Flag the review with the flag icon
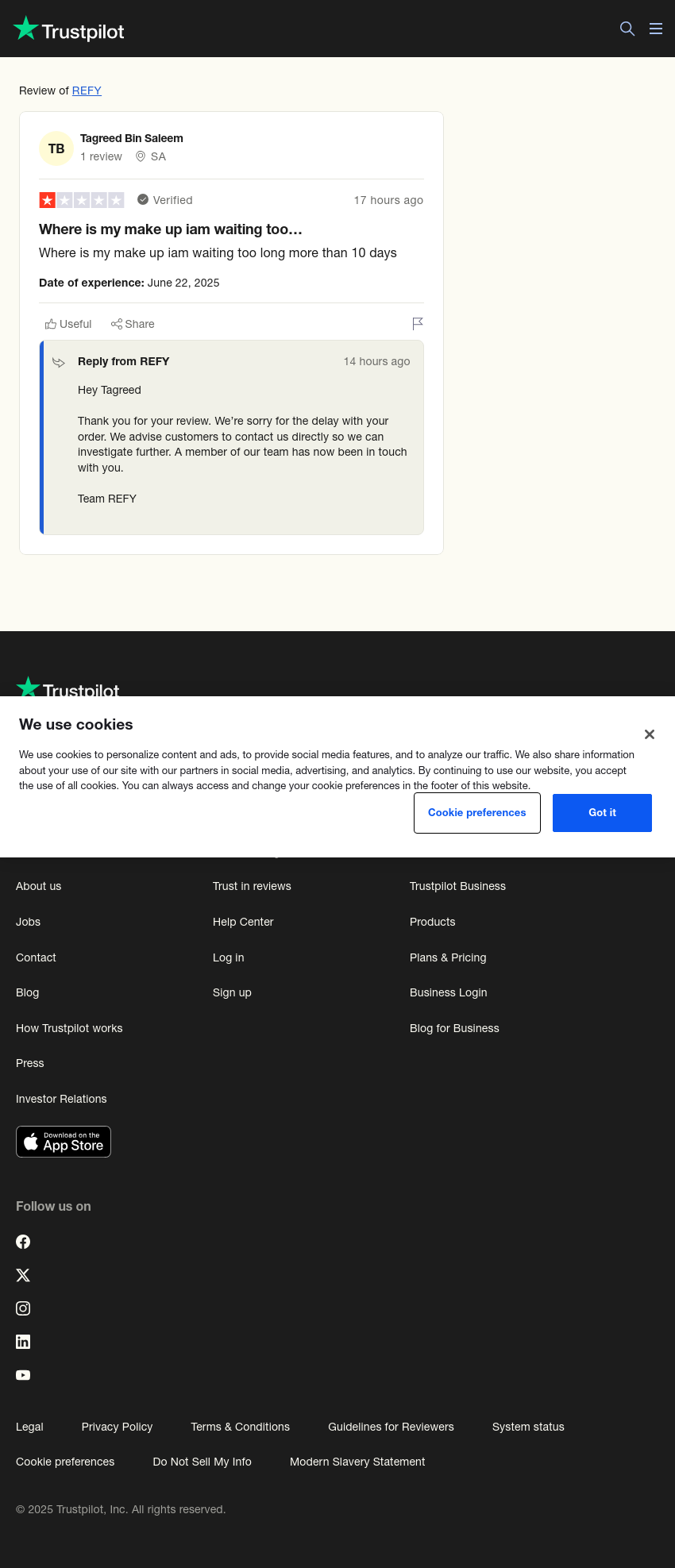Viewport: 675px width, 1568px height. tap(418, 323)
